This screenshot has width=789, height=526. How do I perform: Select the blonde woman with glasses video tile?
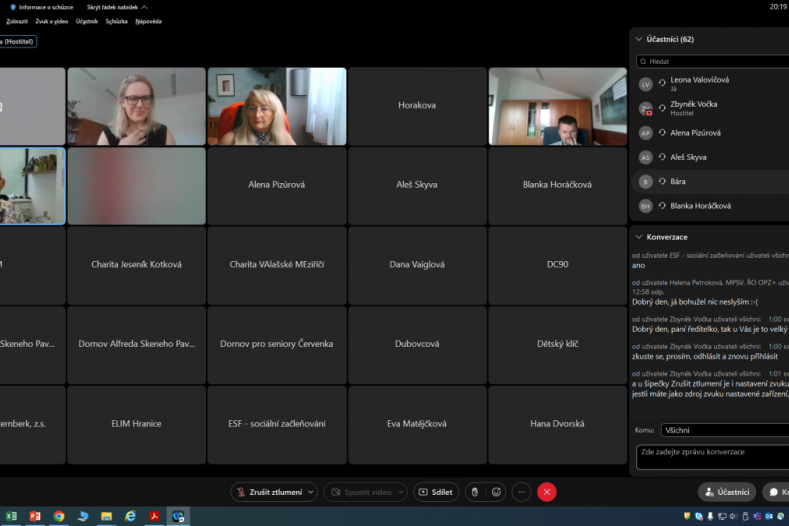pyautogui.click(x=136, y=106)
